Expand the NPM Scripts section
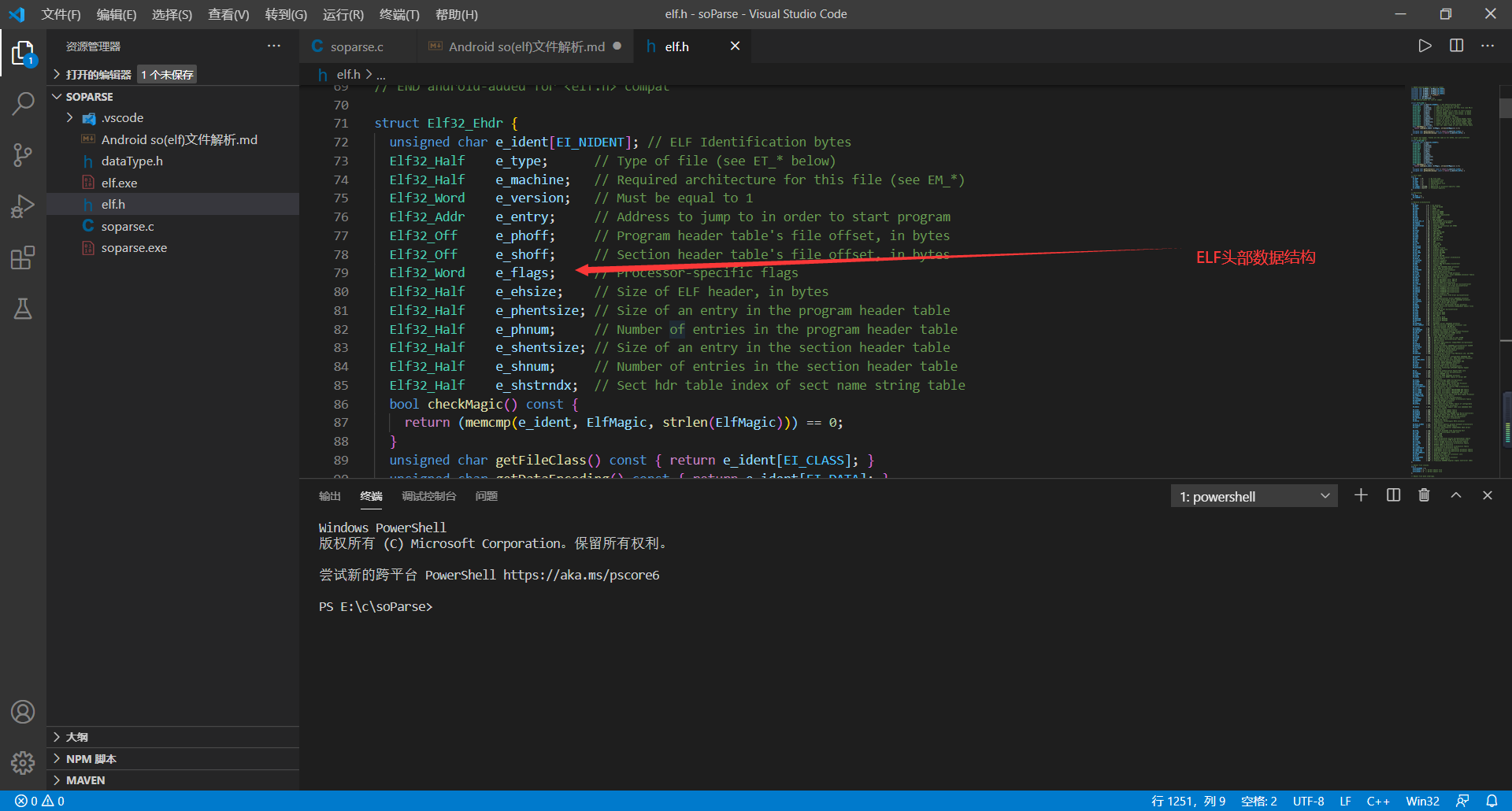Image resolution: width=1512 pixels, height=811 pixels. click(172, 759)
